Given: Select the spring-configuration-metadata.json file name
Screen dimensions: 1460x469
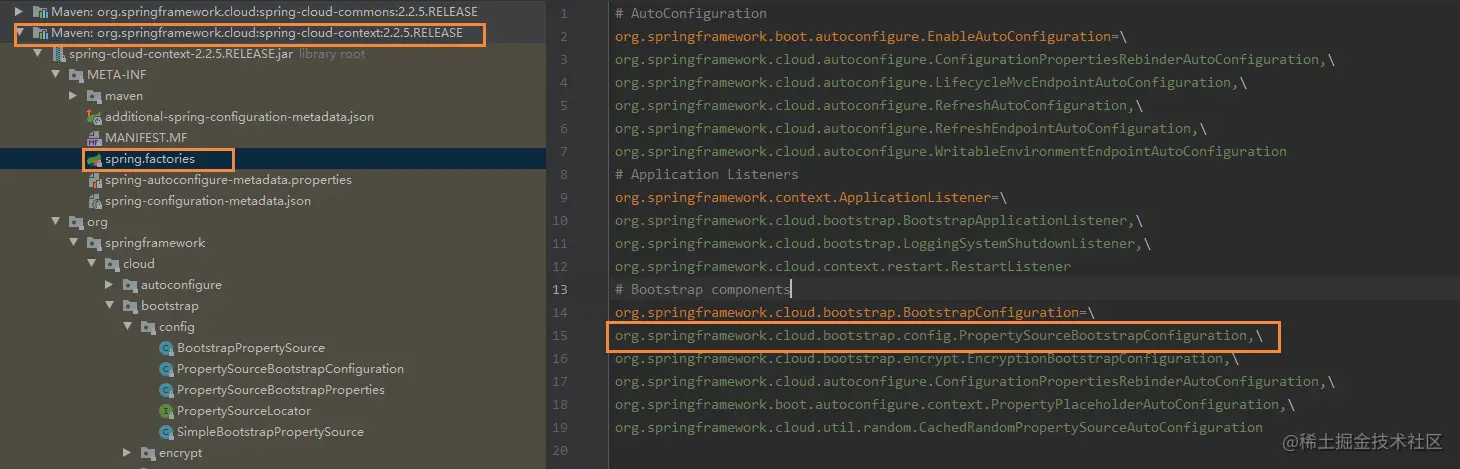Looking at the screenshot, I should coord(208,201).
